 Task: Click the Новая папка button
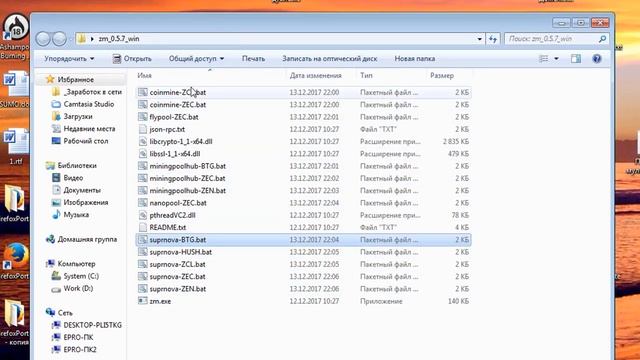(415, 59)
